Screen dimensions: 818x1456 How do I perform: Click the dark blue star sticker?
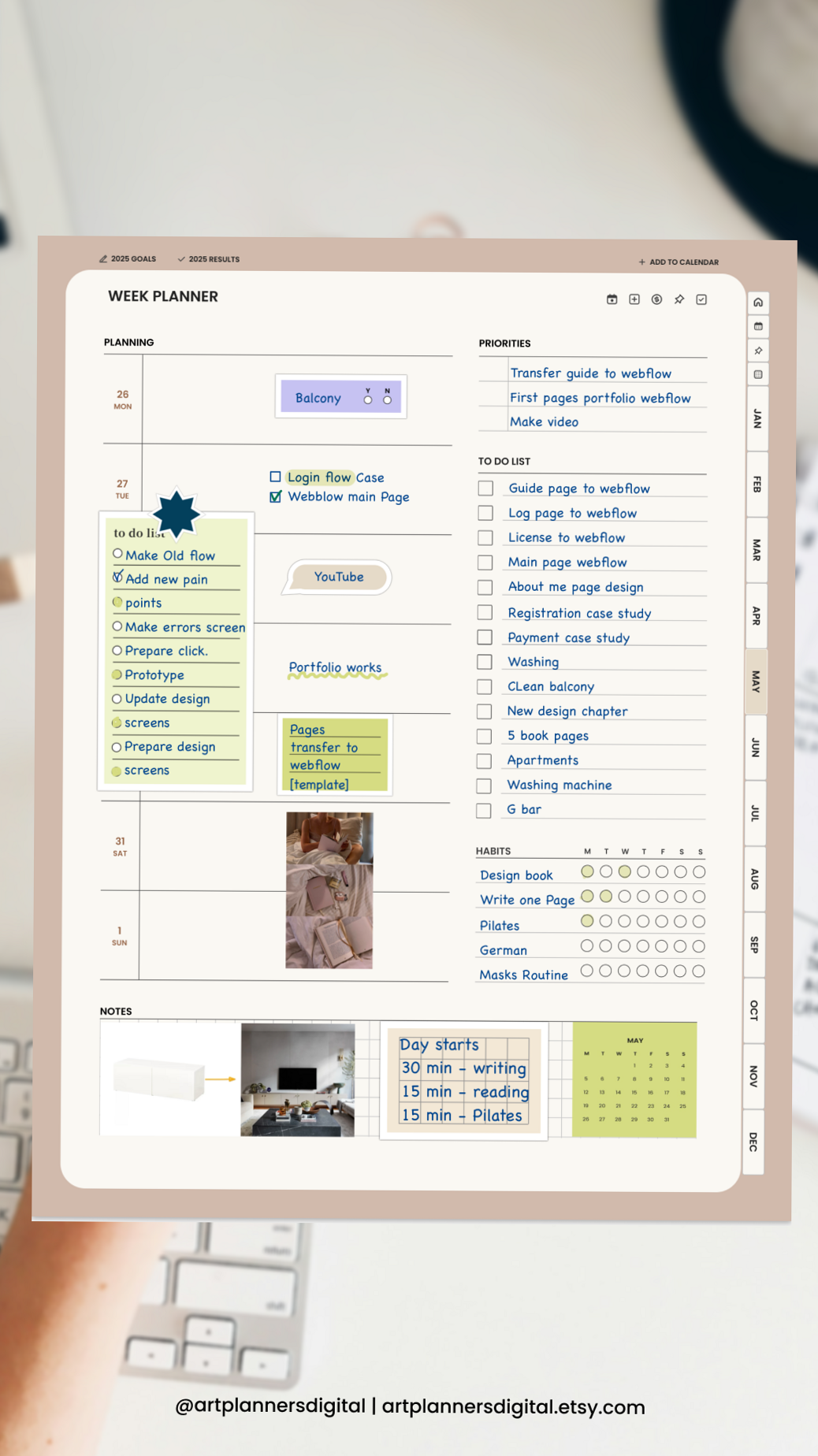177,513
